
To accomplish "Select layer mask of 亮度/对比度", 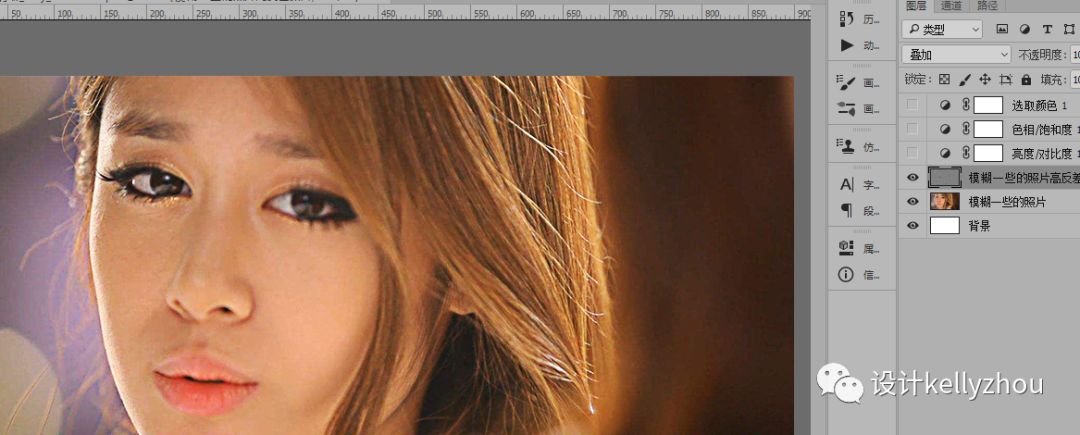I will [x=988, y=152].
